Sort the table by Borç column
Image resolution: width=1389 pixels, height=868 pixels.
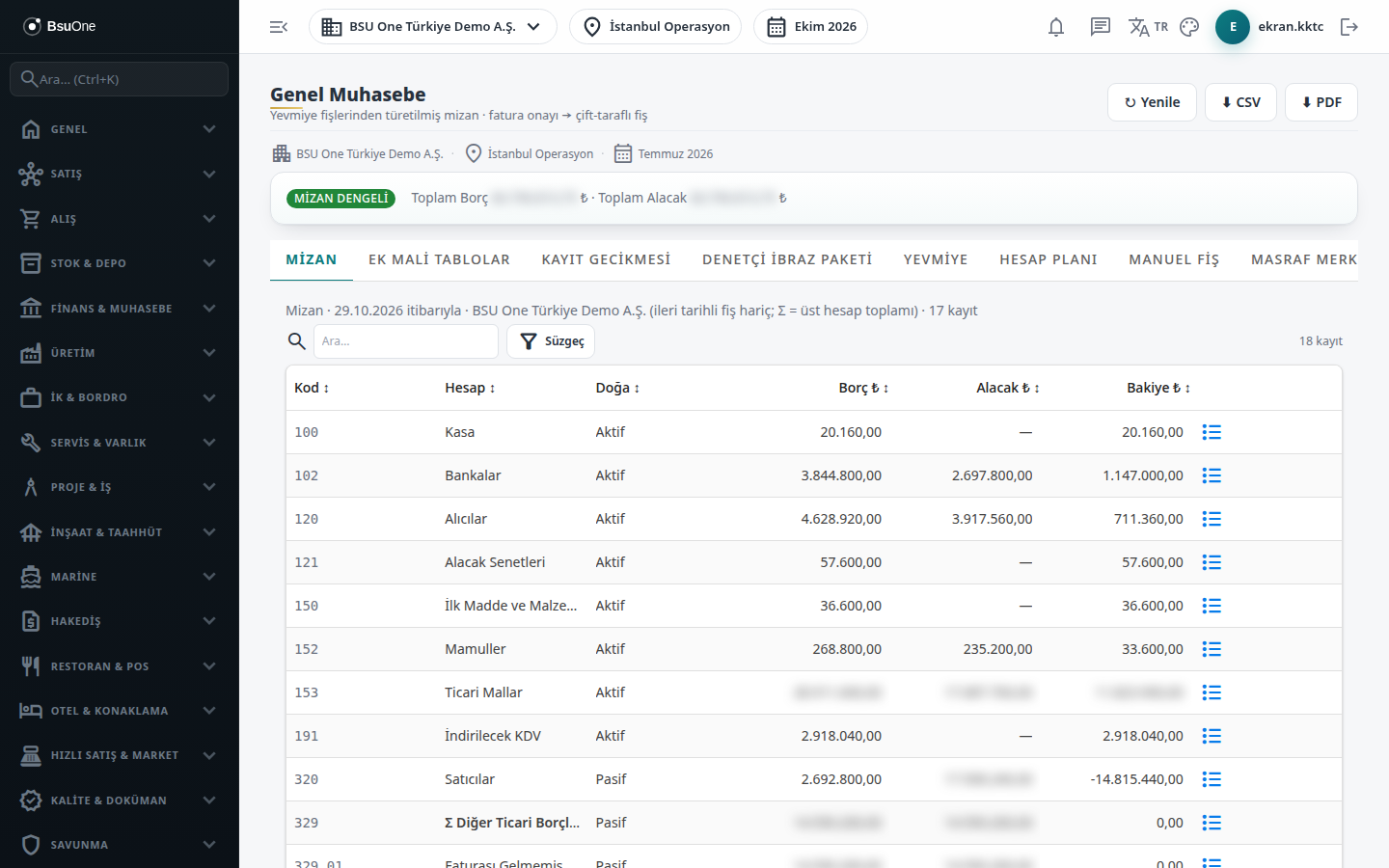[x=863, y=388]
